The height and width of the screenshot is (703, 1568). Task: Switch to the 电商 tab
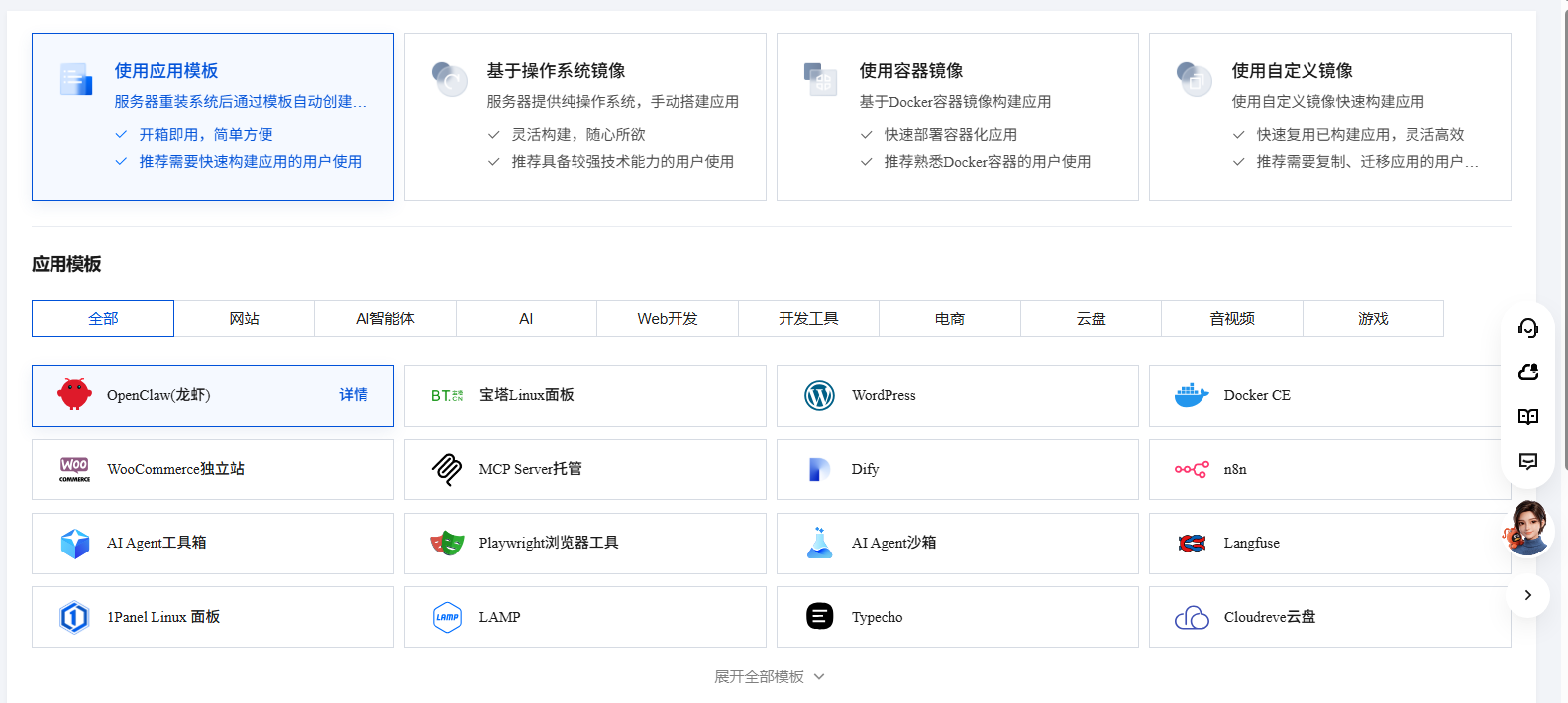click(x=950, y=318)
